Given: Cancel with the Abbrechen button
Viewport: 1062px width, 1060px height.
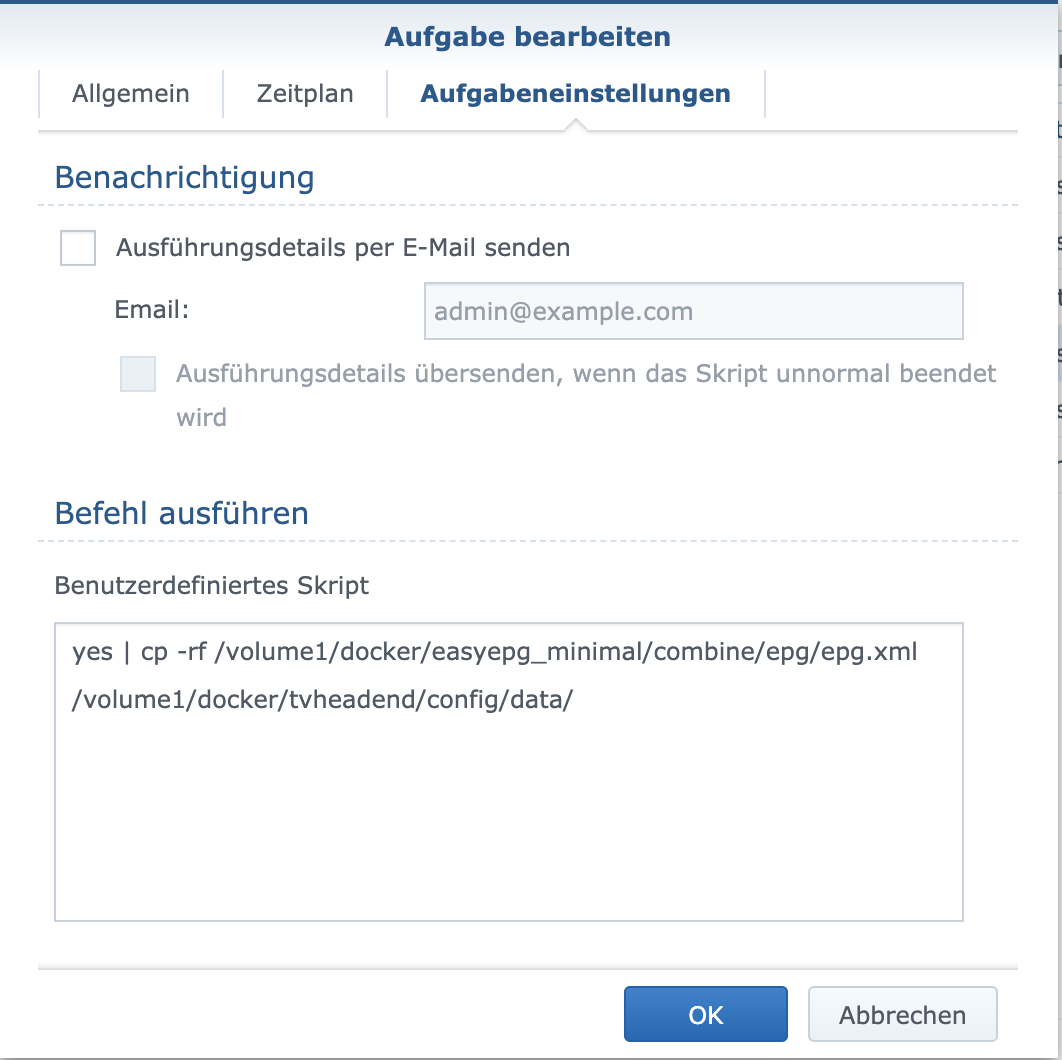Looking at the screenshot, I should [902, 1014].
